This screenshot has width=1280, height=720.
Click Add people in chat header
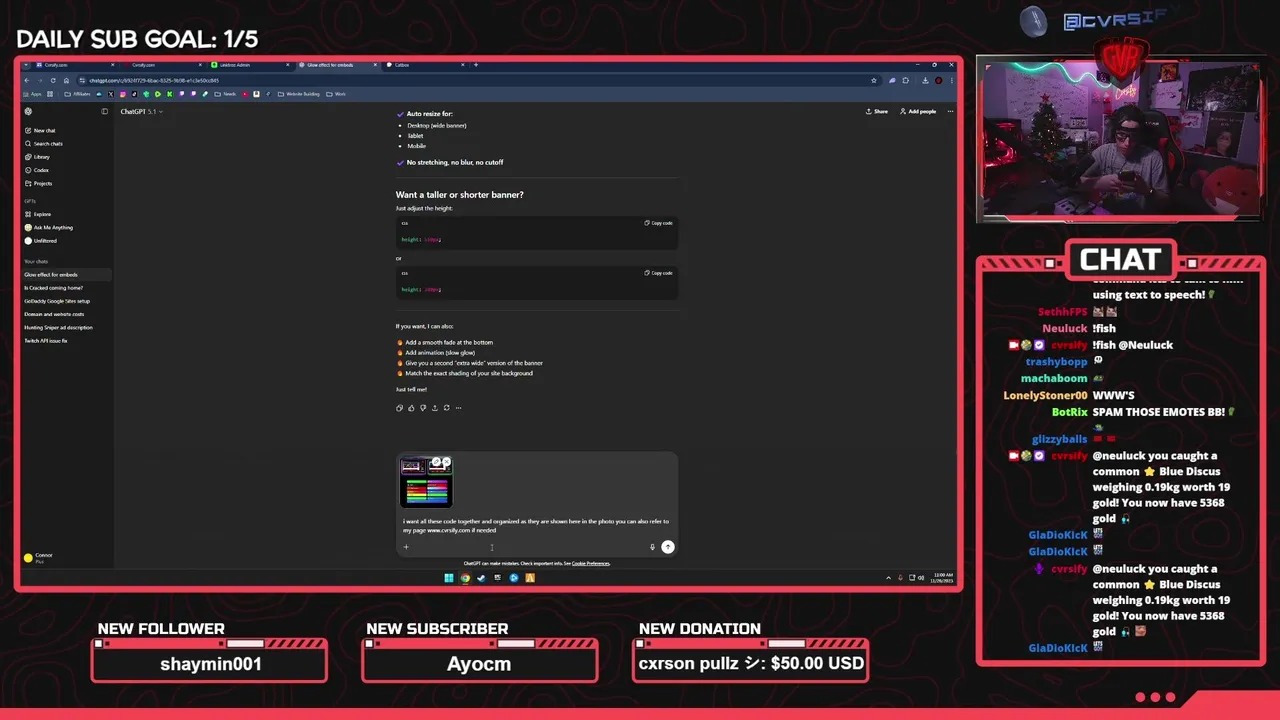tap(918, 111)
